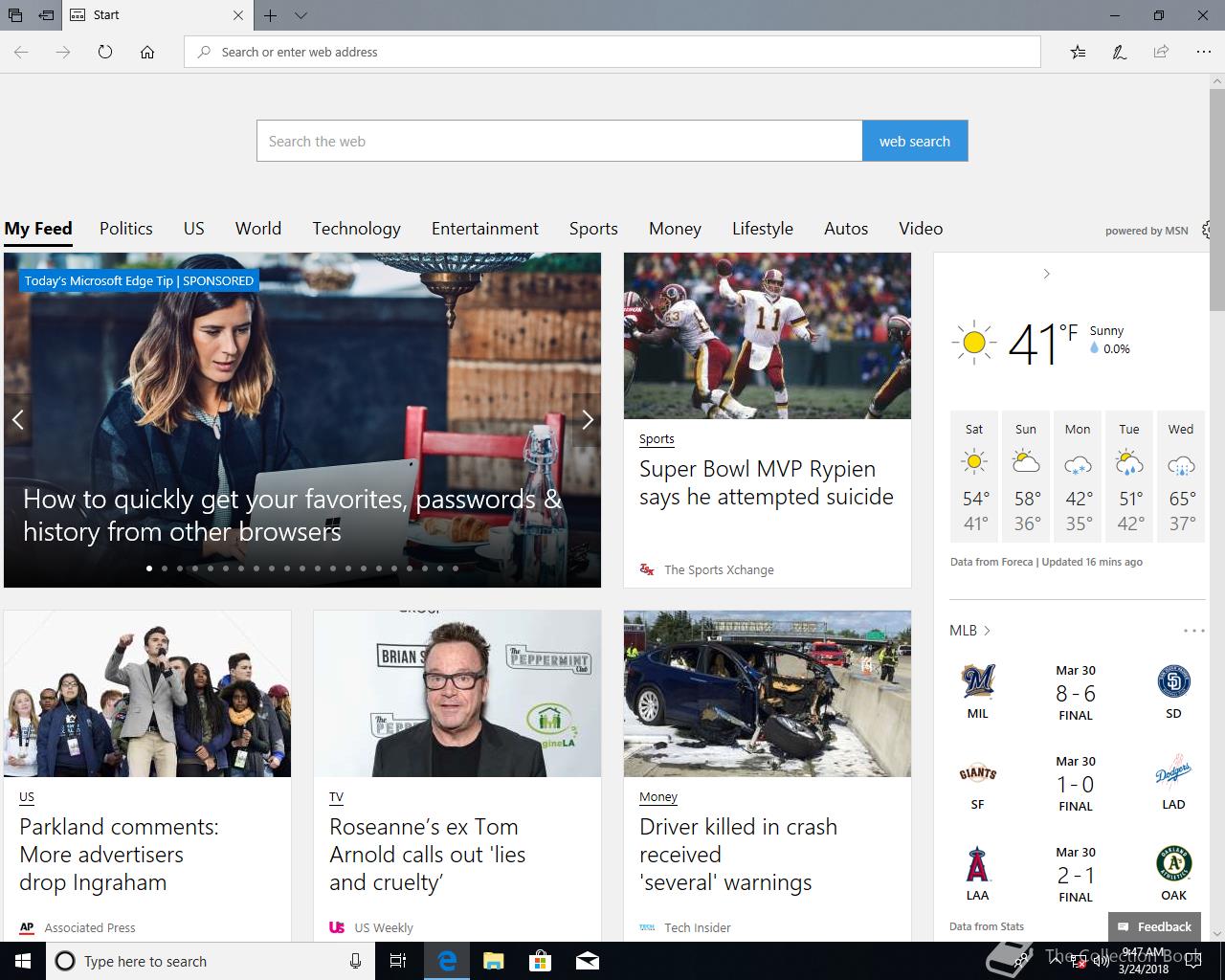This screenshot has height=980, width=1225.
Task: Click the web search button
Action: tap(915, 141)
